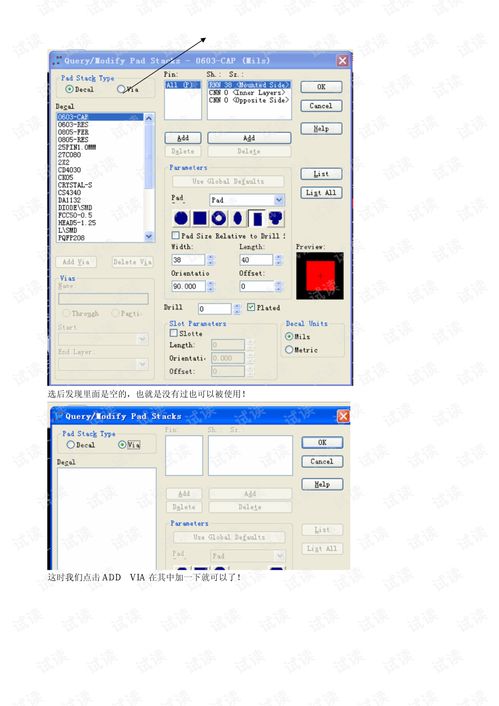The height and width of the screenshot is (706, 499).
Task: Select Inner Layers in the layer list
Action: (247, 92)
